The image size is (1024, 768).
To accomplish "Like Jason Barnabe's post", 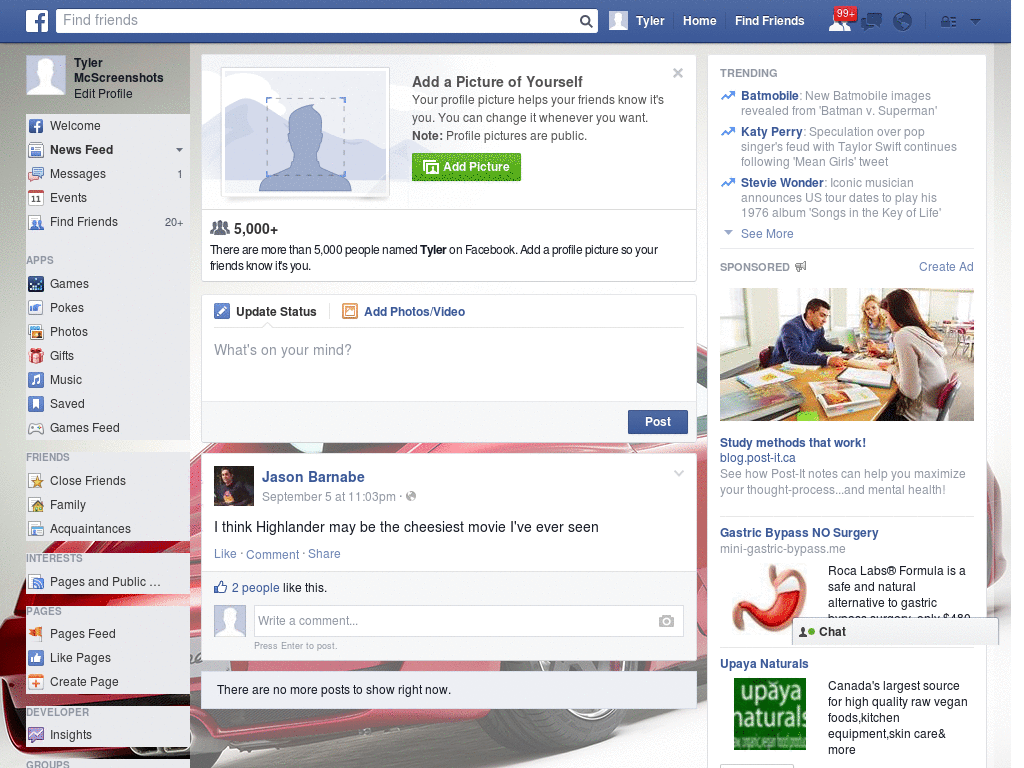I will pos(225,554).
